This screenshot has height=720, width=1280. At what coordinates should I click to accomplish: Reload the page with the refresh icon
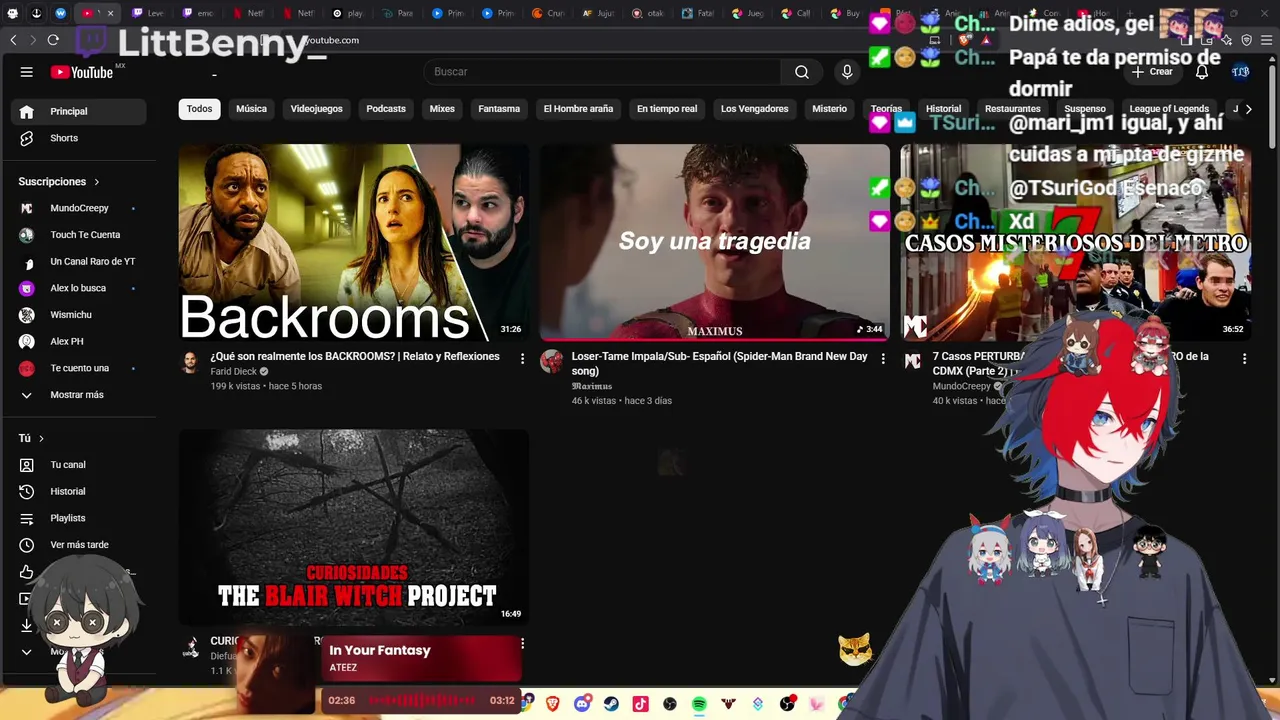(53, 40)
